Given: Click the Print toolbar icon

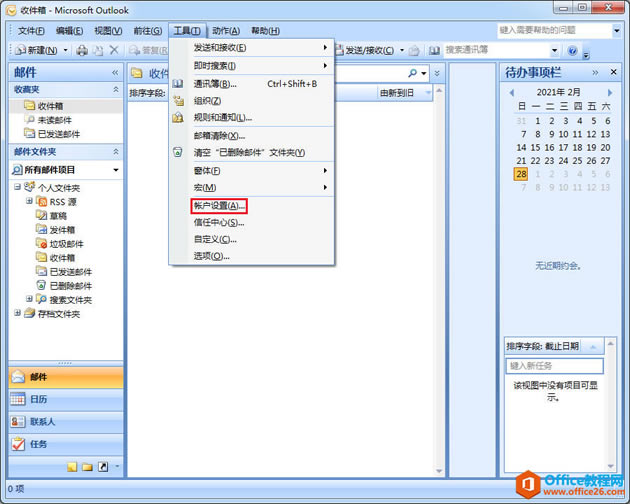Looking at the screenshot, I should pos(82,50).
